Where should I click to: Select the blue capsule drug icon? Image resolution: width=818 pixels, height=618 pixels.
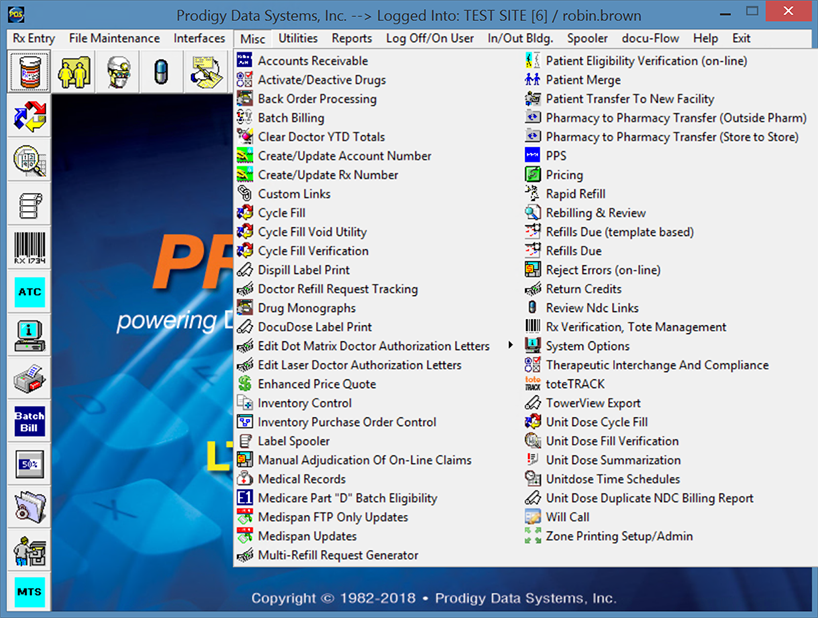162,73
